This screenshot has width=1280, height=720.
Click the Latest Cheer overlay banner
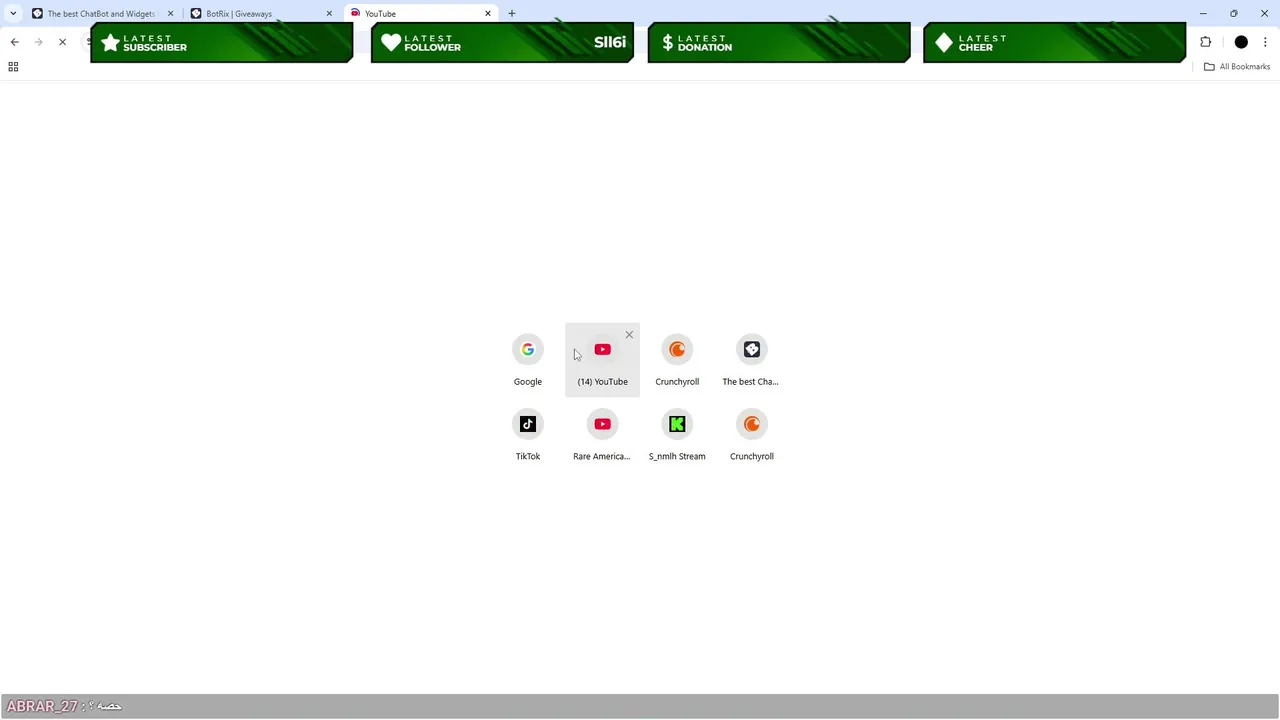[x=1054, y=43]
